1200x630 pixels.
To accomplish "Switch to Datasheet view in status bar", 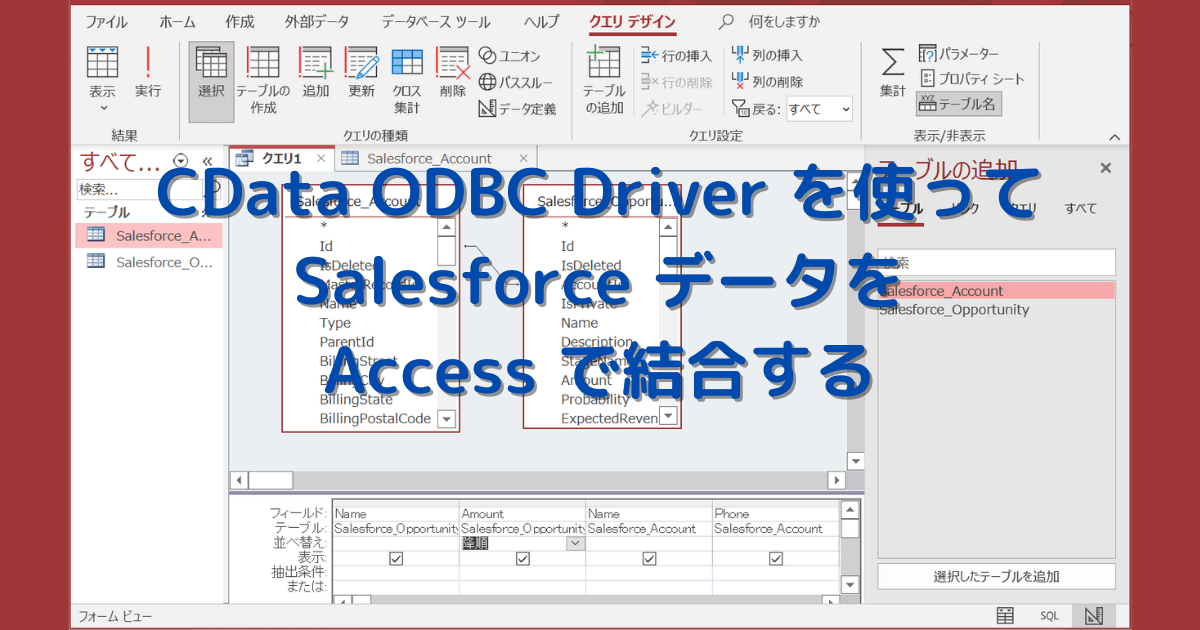I will pyautogui.click(x=1006, y=616).
